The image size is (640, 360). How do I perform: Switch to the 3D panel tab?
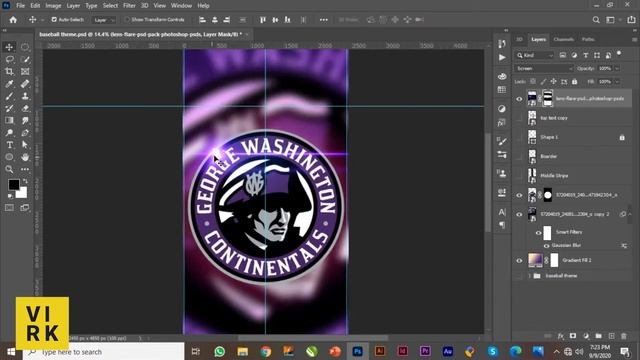click(519, 40)
